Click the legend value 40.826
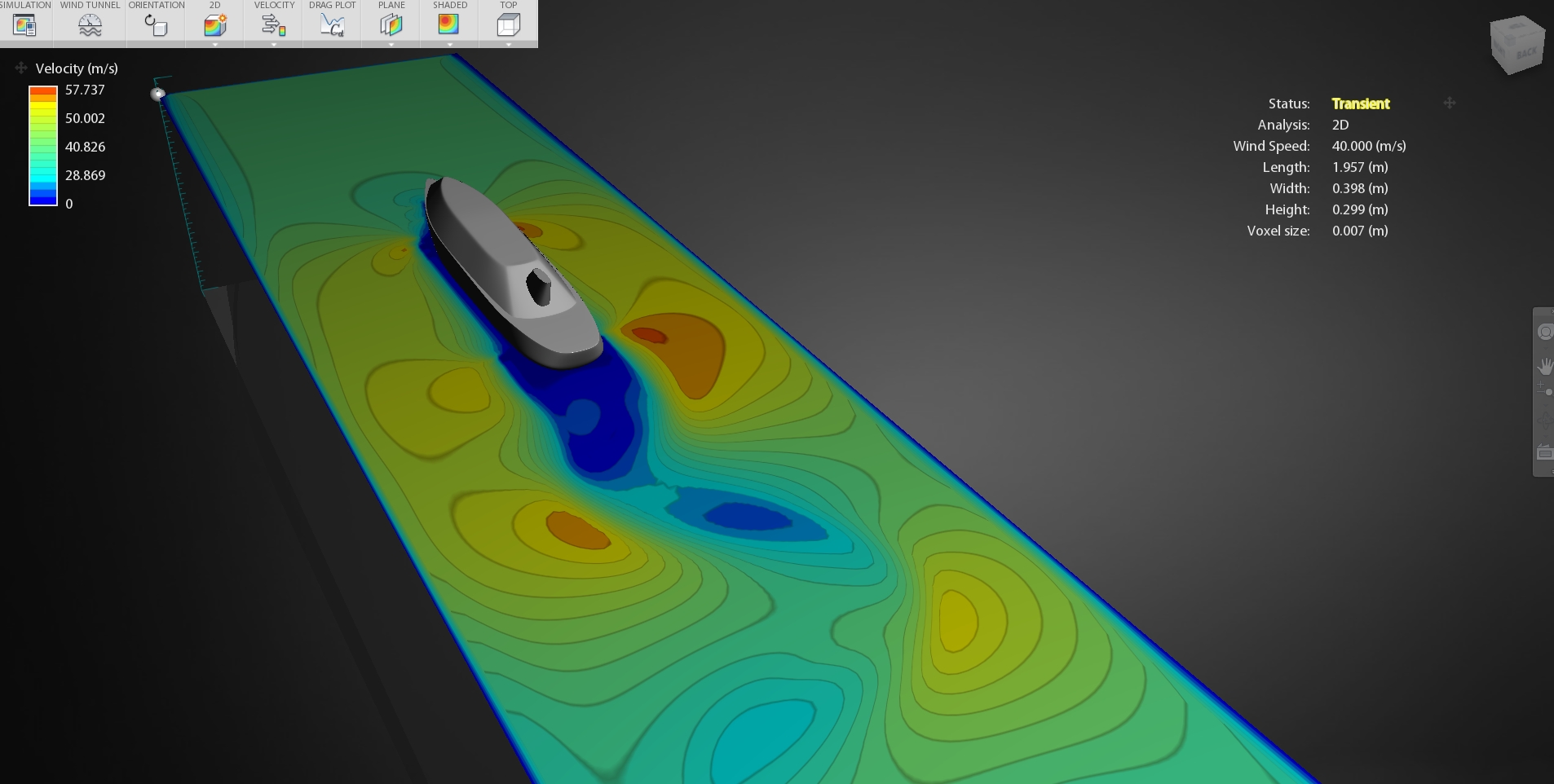This screenshot has height=784, width=1554. click(85, 147)
